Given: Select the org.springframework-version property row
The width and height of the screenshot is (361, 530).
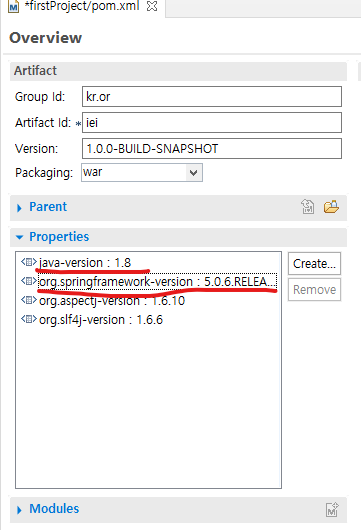Looking at the screenshot, I should tap(158, 281).
